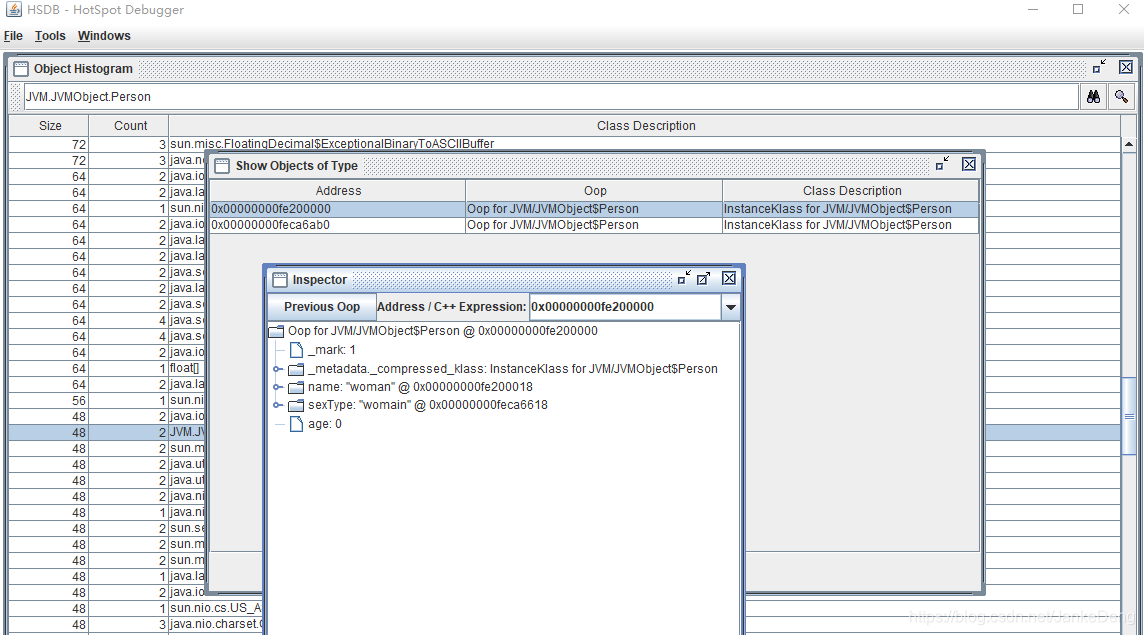Expand the name "woman" node

[277, 387]
